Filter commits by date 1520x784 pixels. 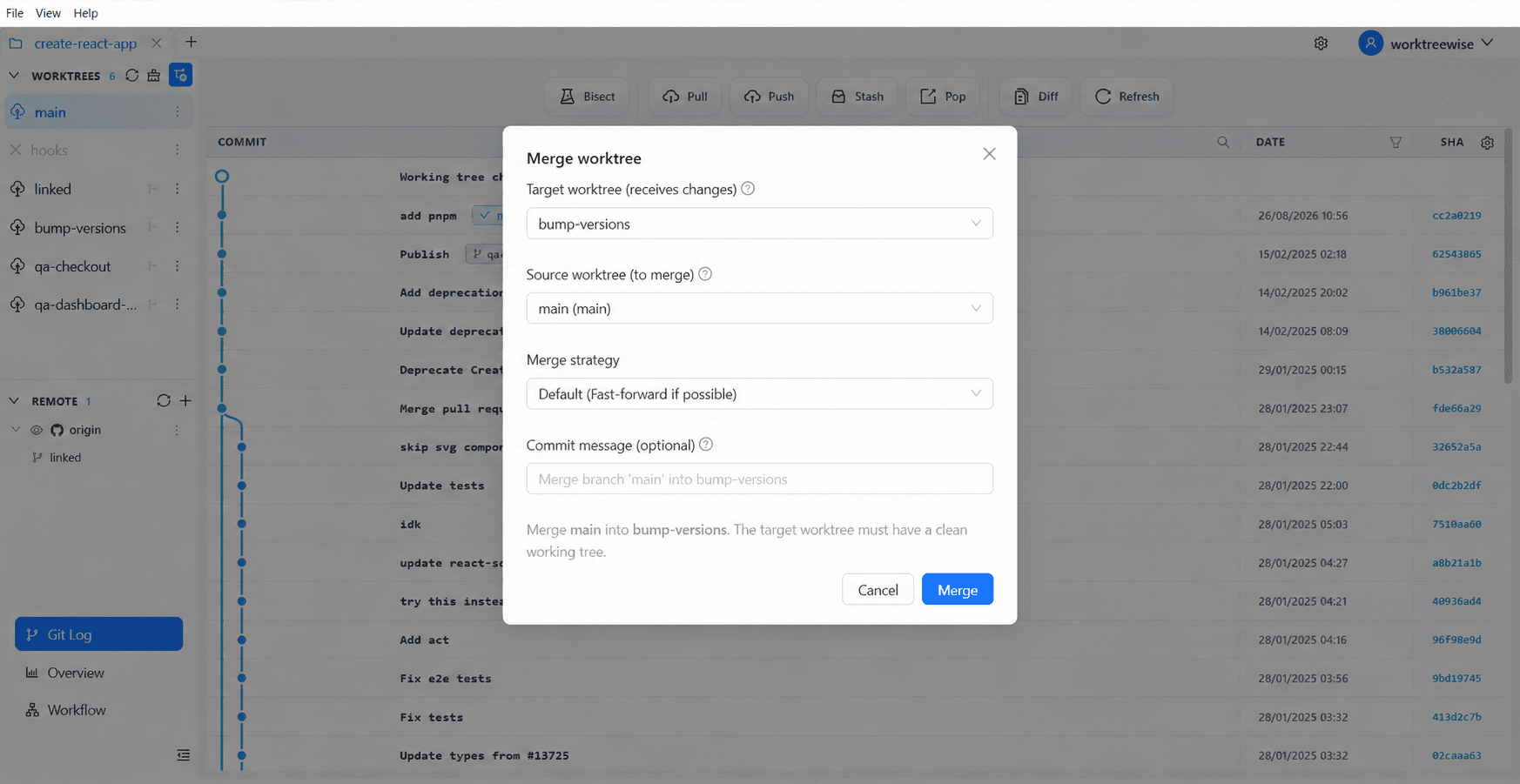click(1396, 142)
